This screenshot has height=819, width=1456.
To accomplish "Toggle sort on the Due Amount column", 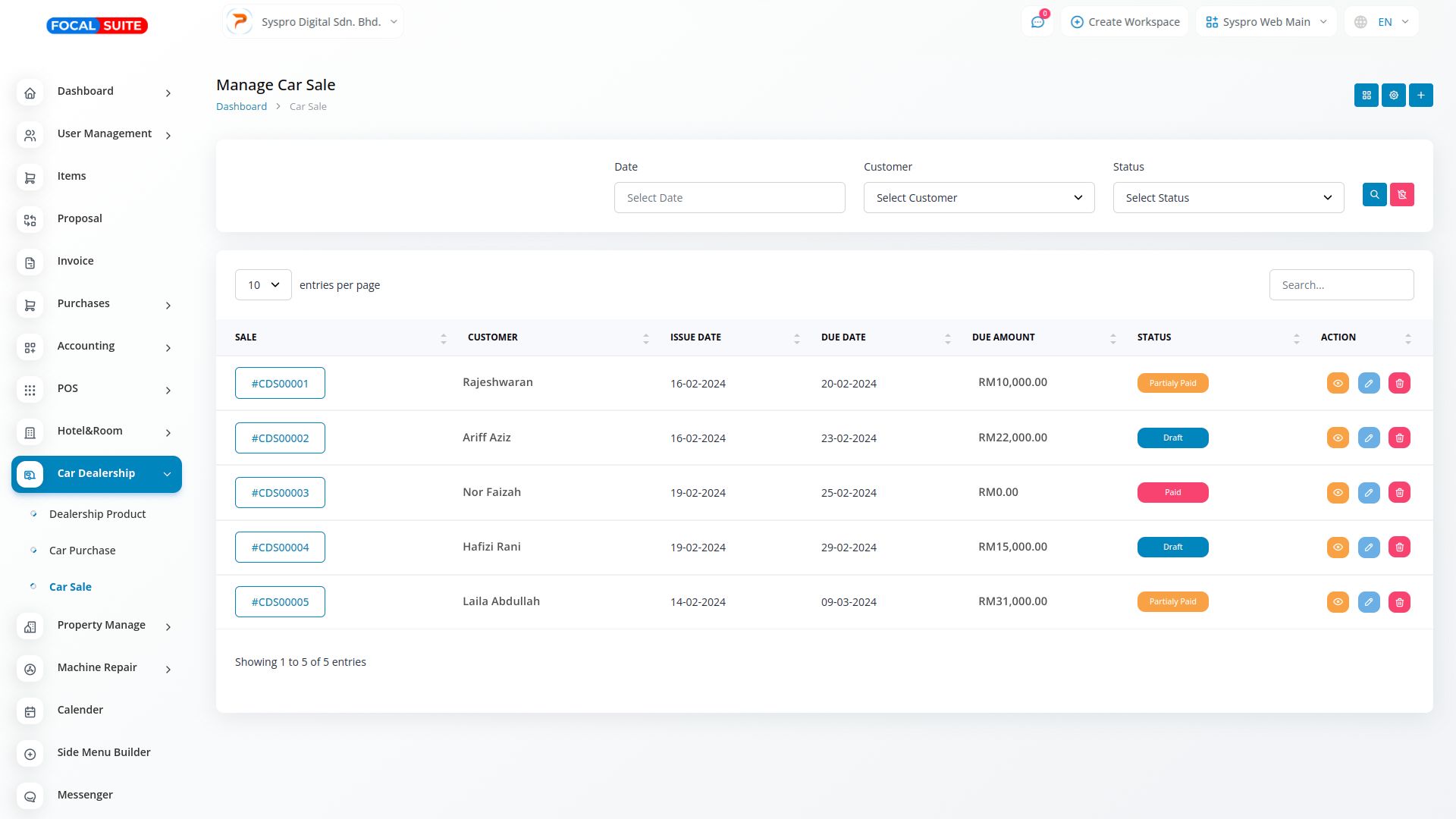I will (1112, 338).
